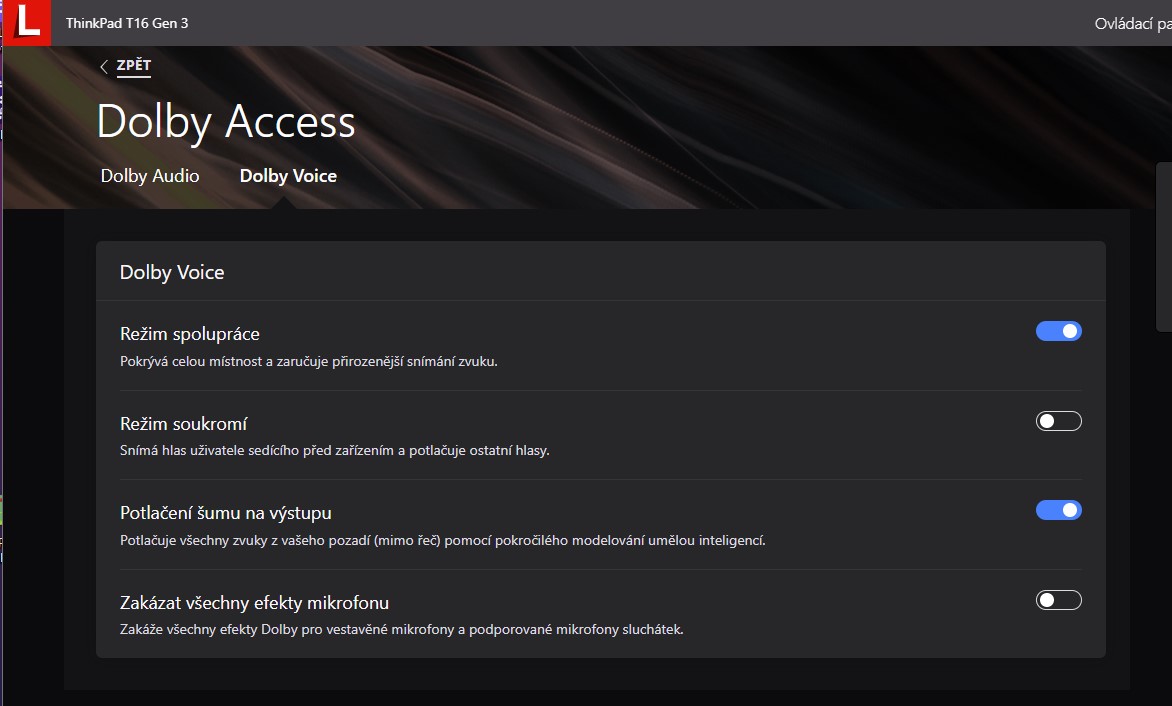Image resolution: width=1172 pixels, height=706 pixels.
Task: Click the Režim soukromí setting label
Action: point(184,424)
